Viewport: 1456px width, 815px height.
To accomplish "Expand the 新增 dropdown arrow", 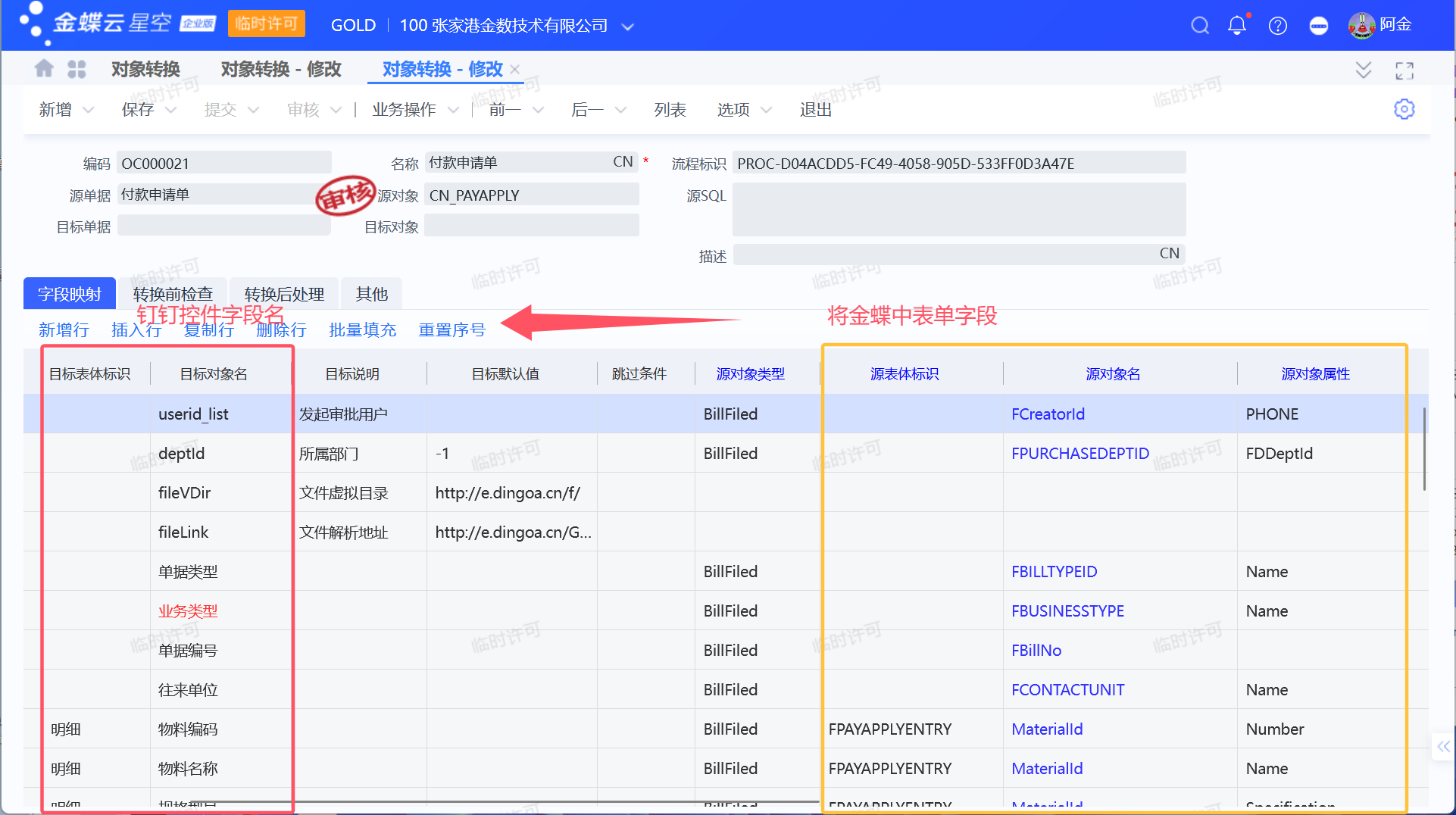I will (x=88, y=109).
